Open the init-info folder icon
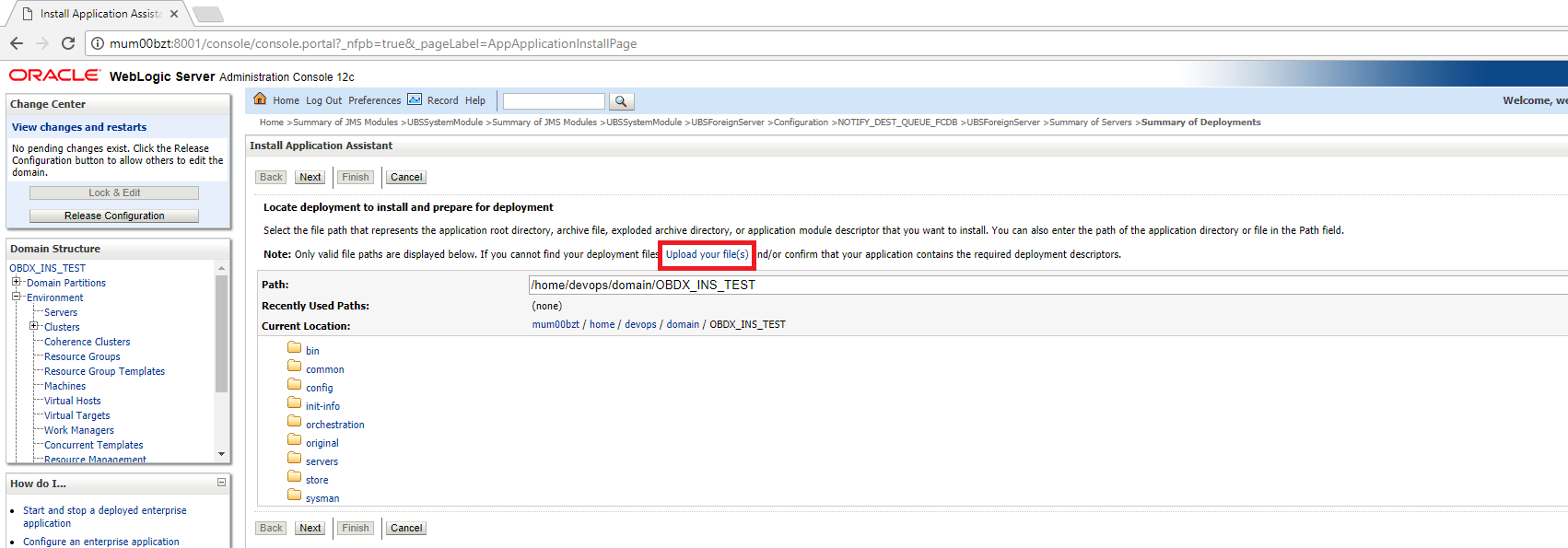The height and width of the screenshot is (548, 1568). (x=295, y=403)
